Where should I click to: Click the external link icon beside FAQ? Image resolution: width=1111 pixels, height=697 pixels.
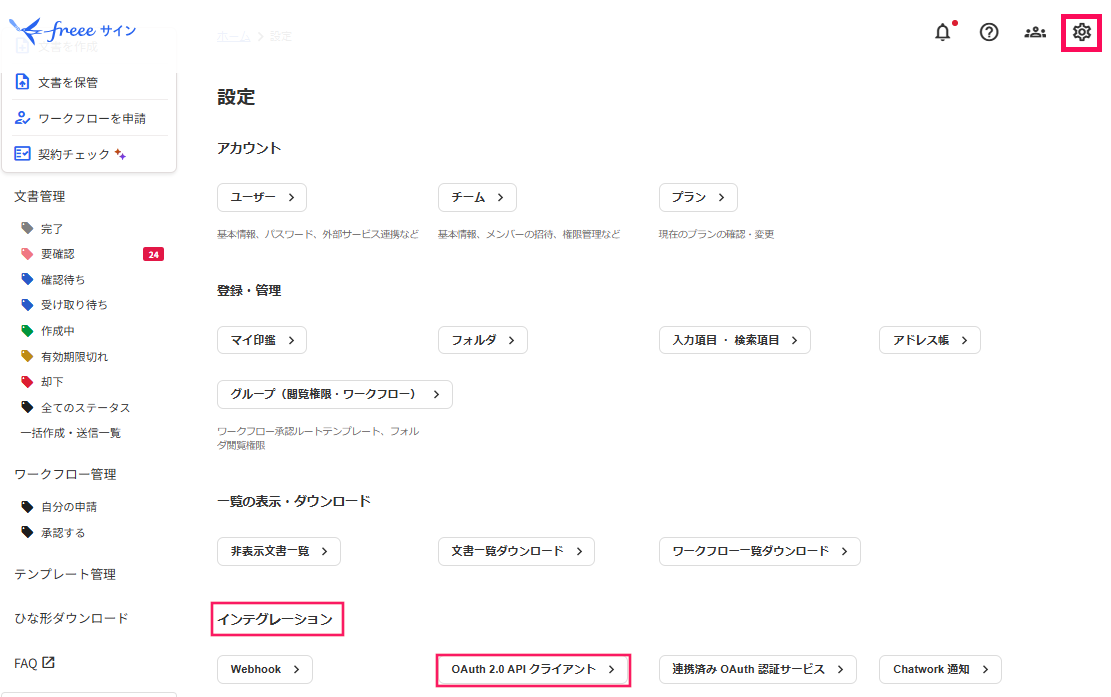(x=48, y=663)
